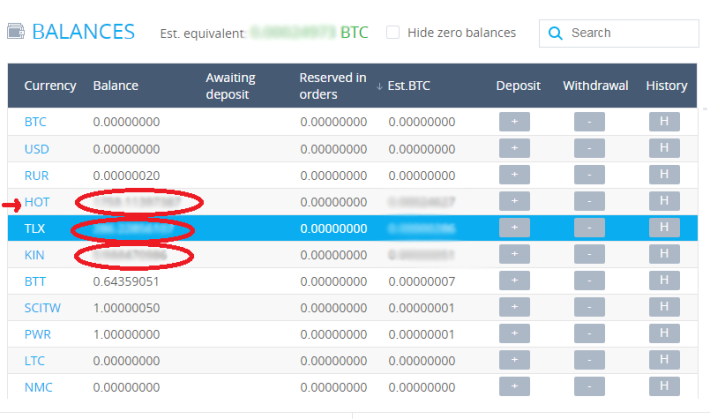Open withdrawal for HOT row
The height and width of the screenshot is (419, 710).
click(x=589, y=201)
